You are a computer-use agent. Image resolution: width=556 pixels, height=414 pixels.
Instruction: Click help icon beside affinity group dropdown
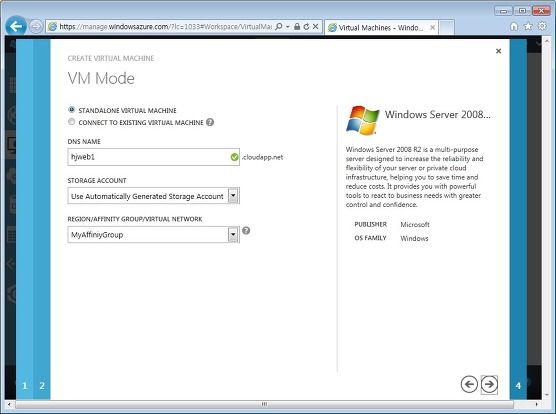(246, 231)
